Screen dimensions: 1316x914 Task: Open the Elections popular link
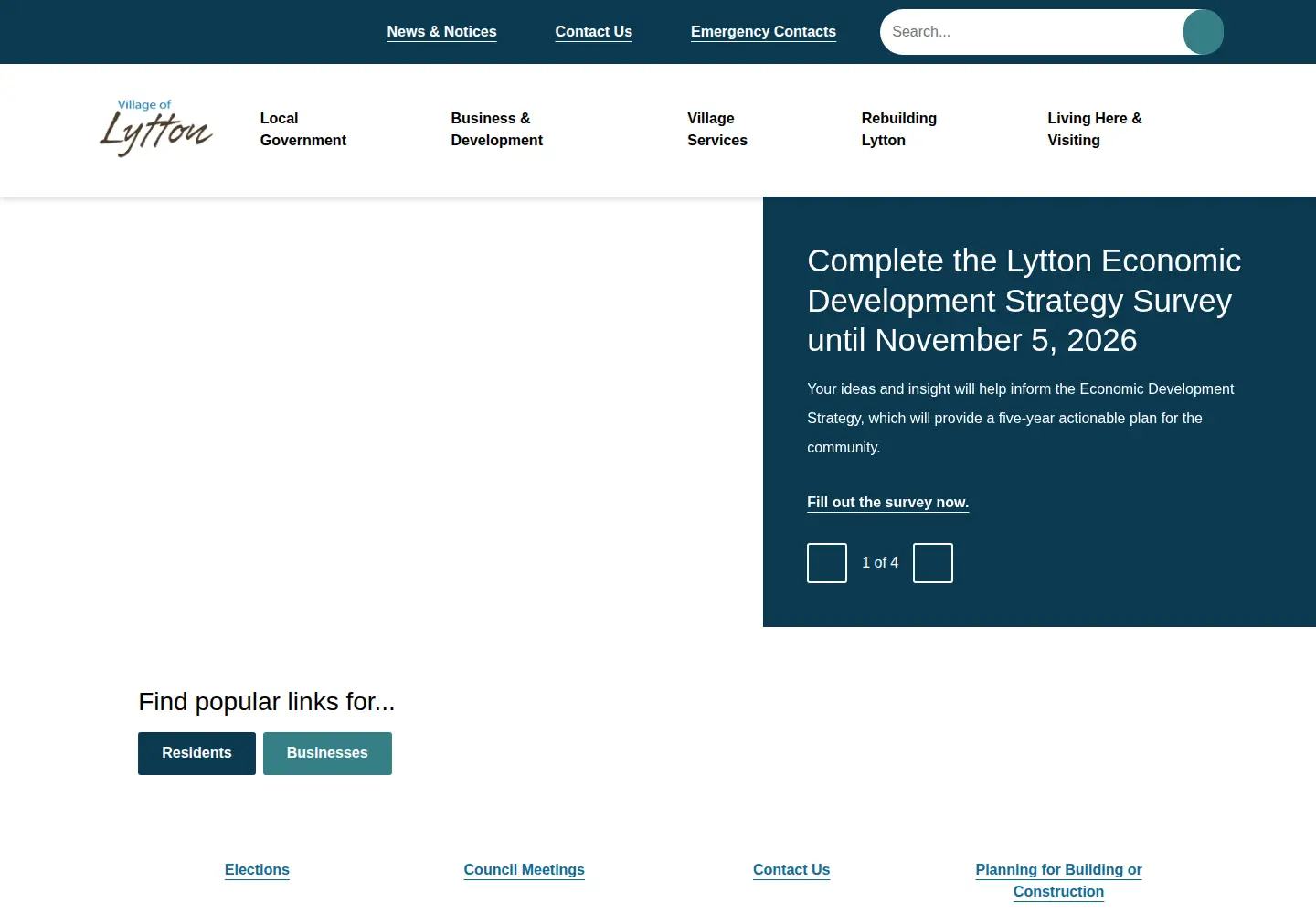[257, 870]
